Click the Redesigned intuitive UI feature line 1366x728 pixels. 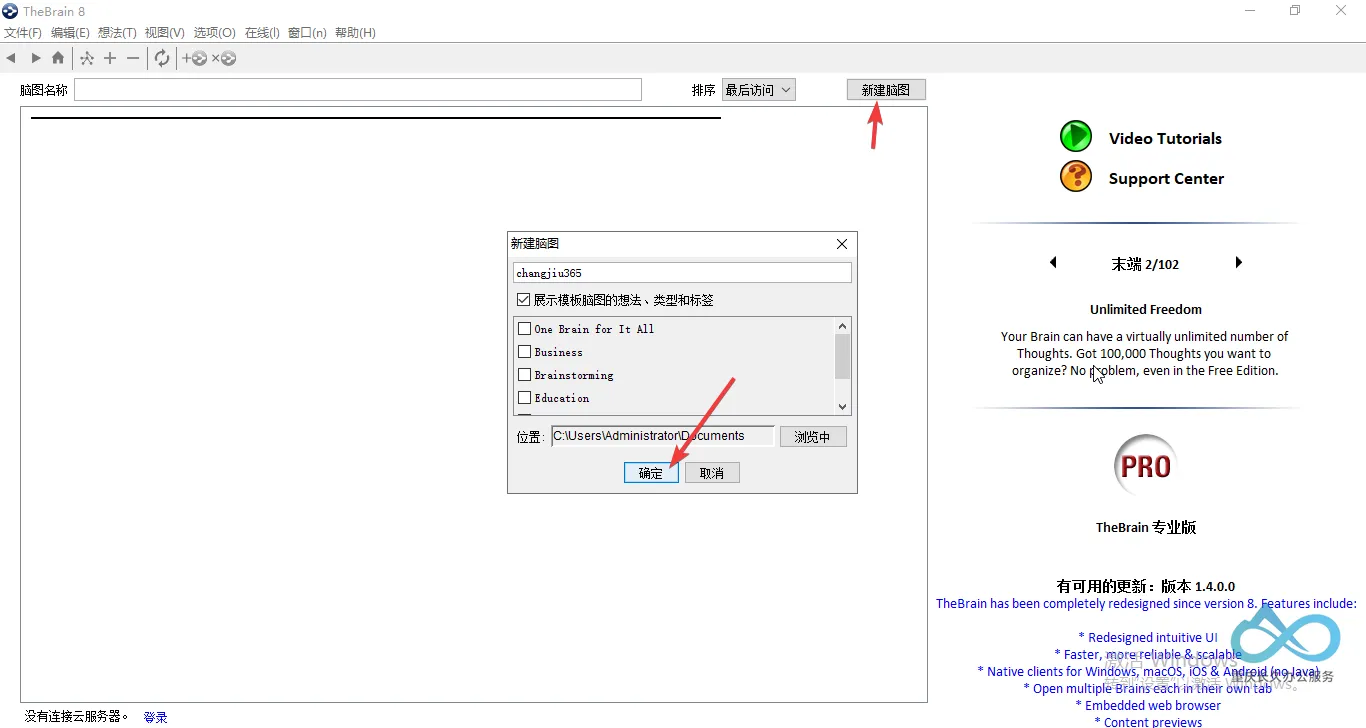pyautogui.click(x=1148, y=638)
